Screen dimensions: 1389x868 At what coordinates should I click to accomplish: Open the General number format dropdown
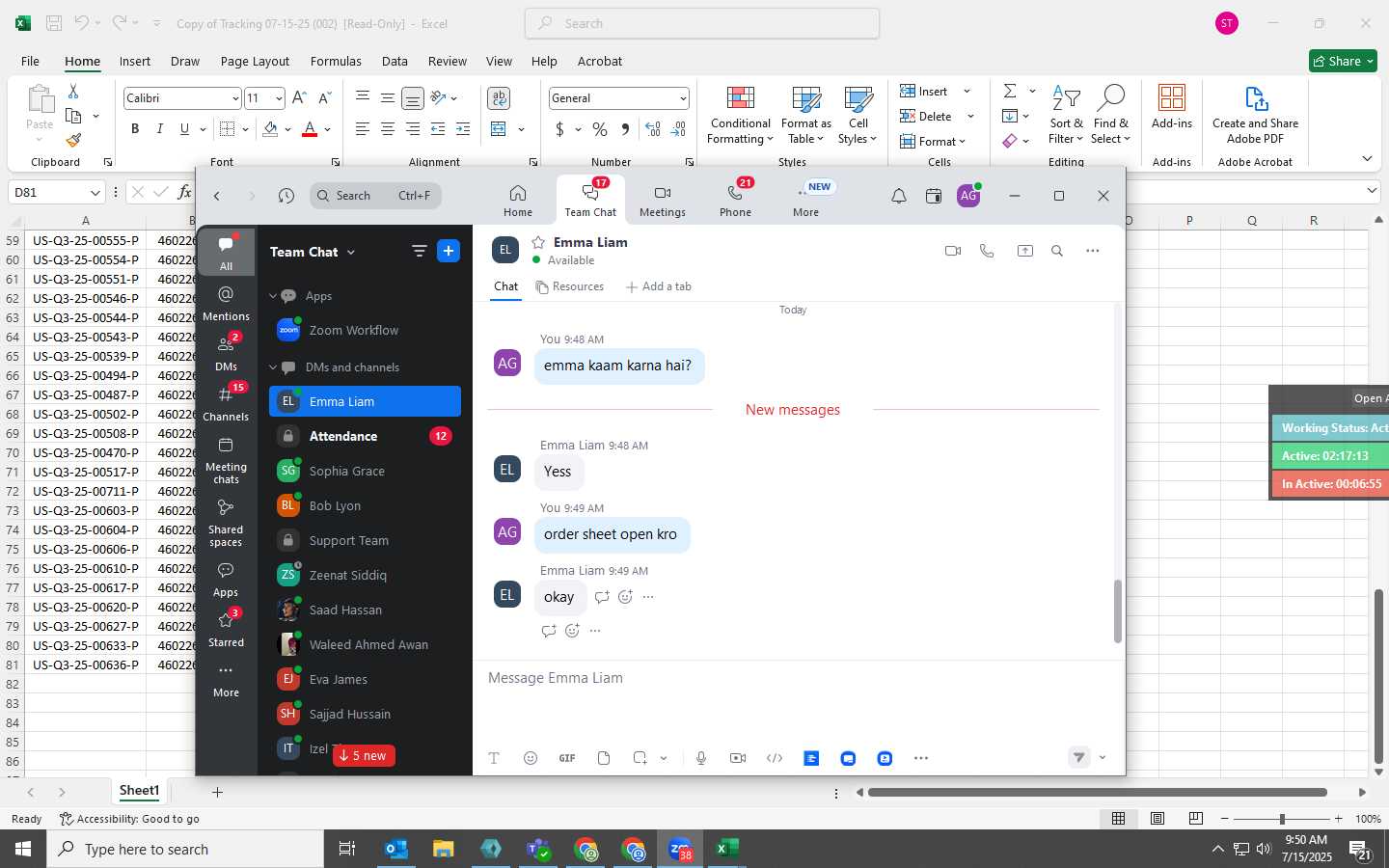[682, 98]
